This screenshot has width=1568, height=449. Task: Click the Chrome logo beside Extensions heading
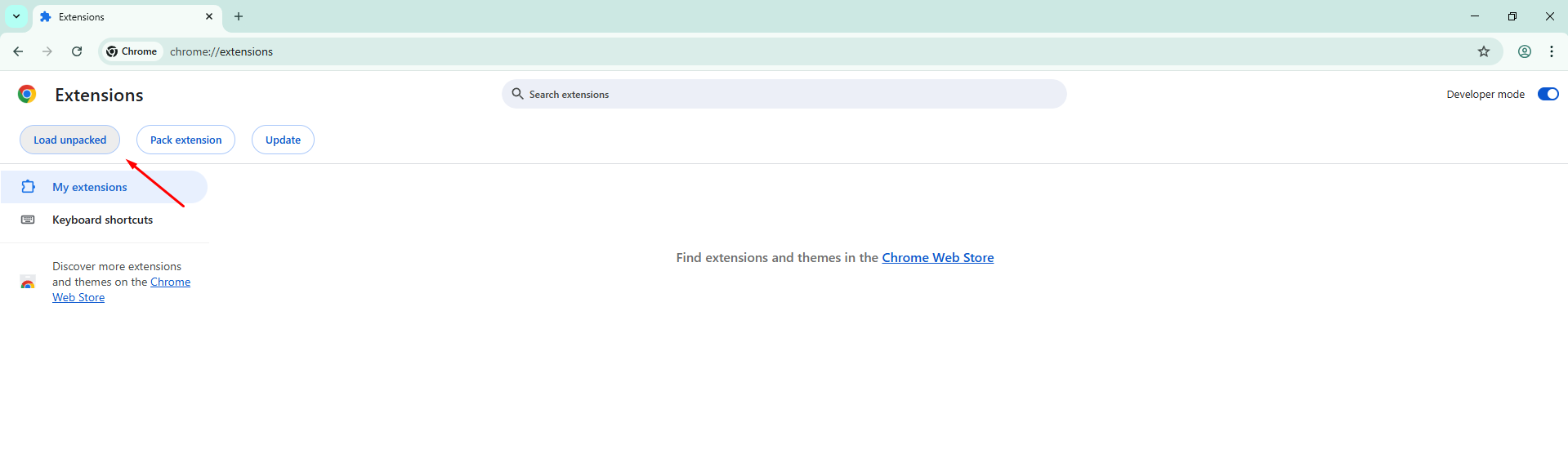pyautogui.click(x=27, y=95)
